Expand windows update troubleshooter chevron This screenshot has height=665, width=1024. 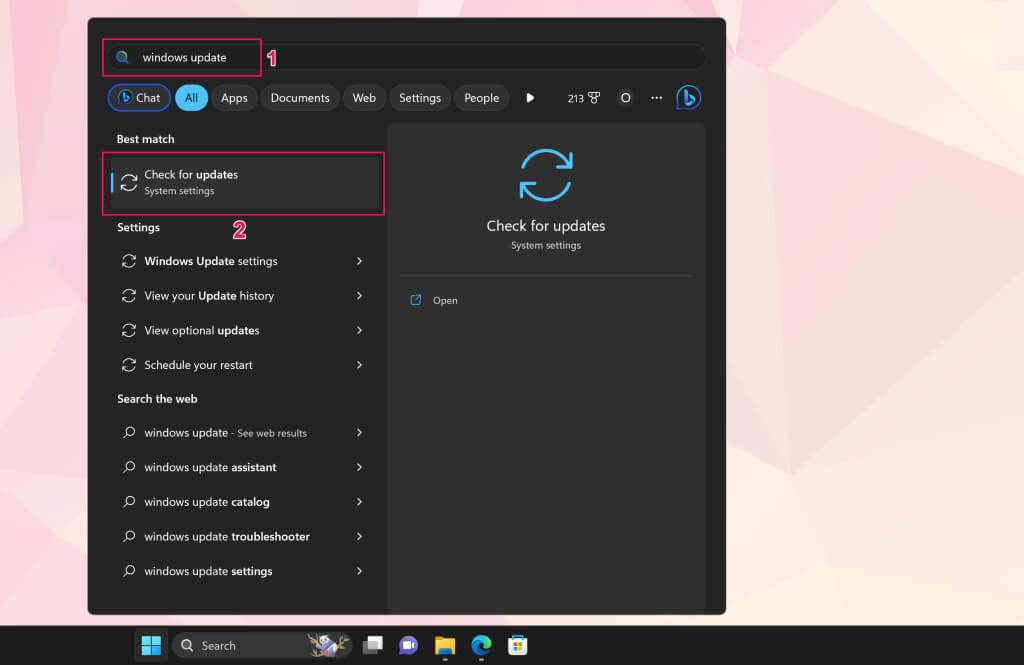[x=359, y=536]
